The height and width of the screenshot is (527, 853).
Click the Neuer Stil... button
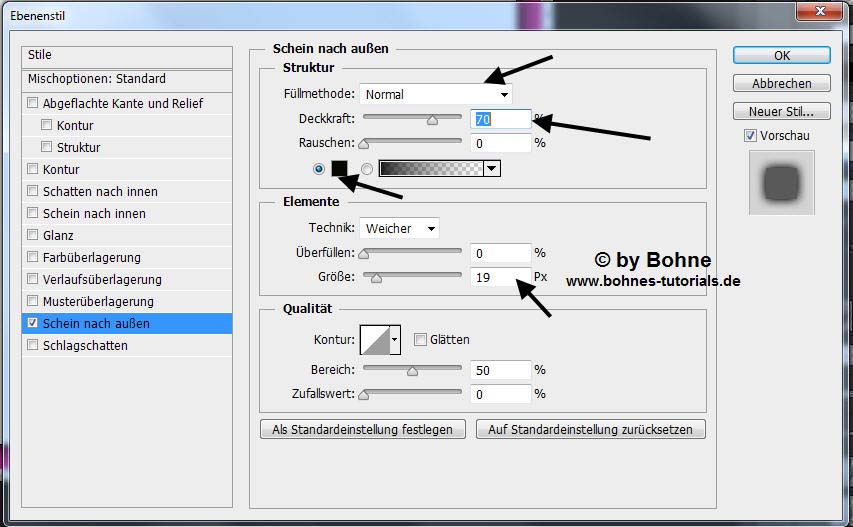[781, 111]
